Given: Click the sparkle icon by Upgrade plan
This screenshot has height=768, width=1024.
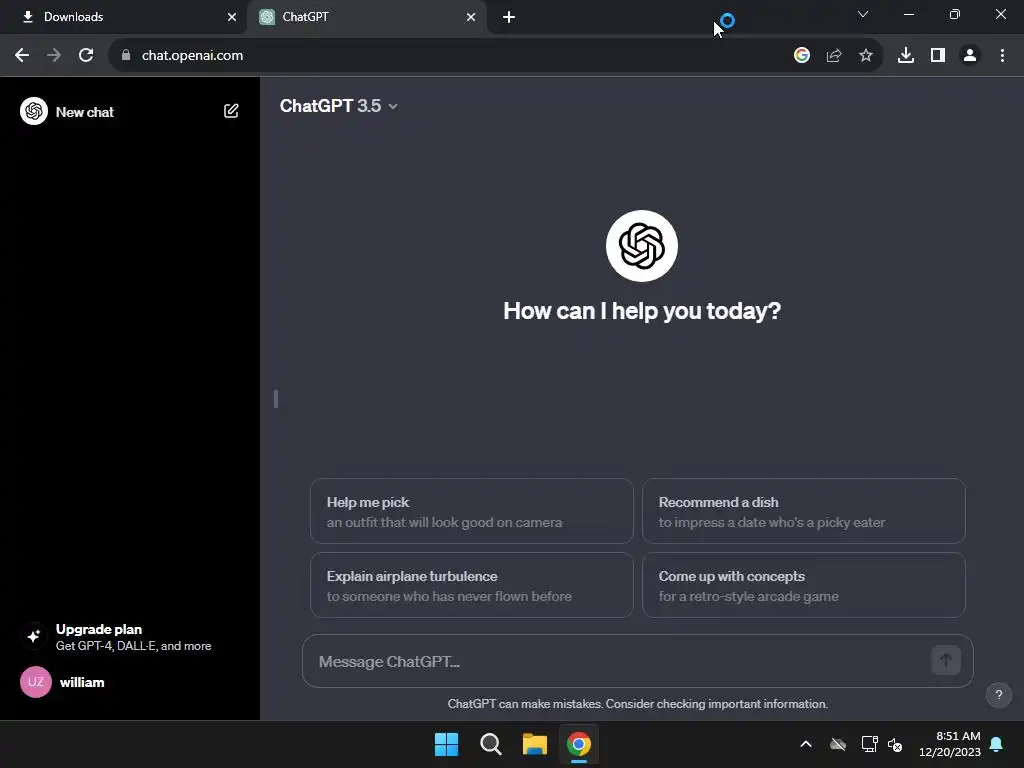Looking at the screenshot, I should [34, 635].
